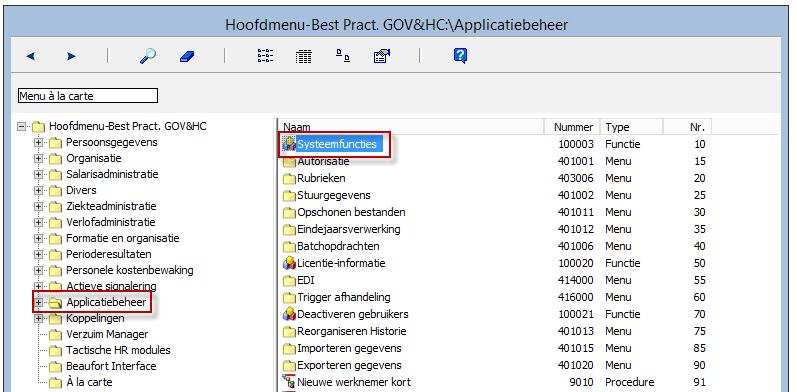Viewport: 797px width, 392px height.
Task: Expand the Personele kostenbewaking node
Action: coord(38,270)
